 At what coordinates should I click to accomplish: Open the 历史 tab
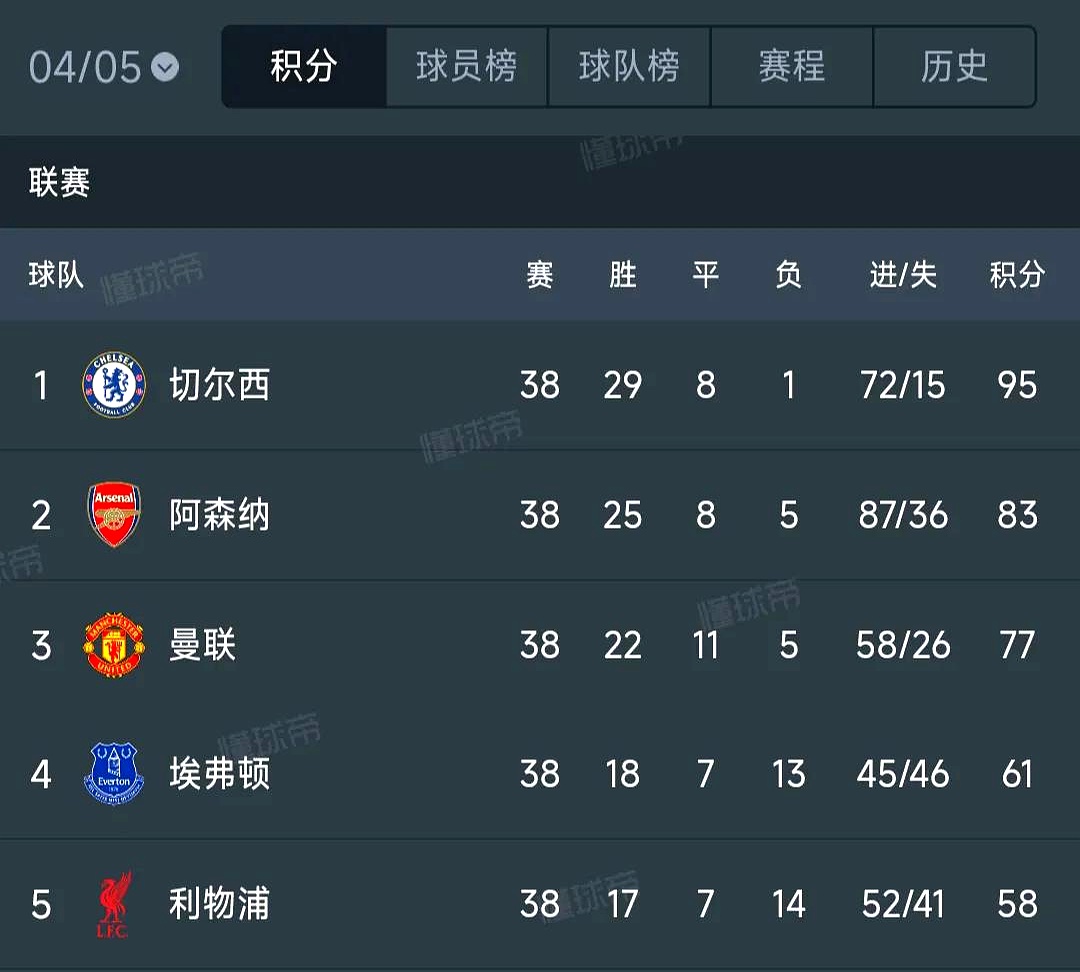click(x=954, y=67)
